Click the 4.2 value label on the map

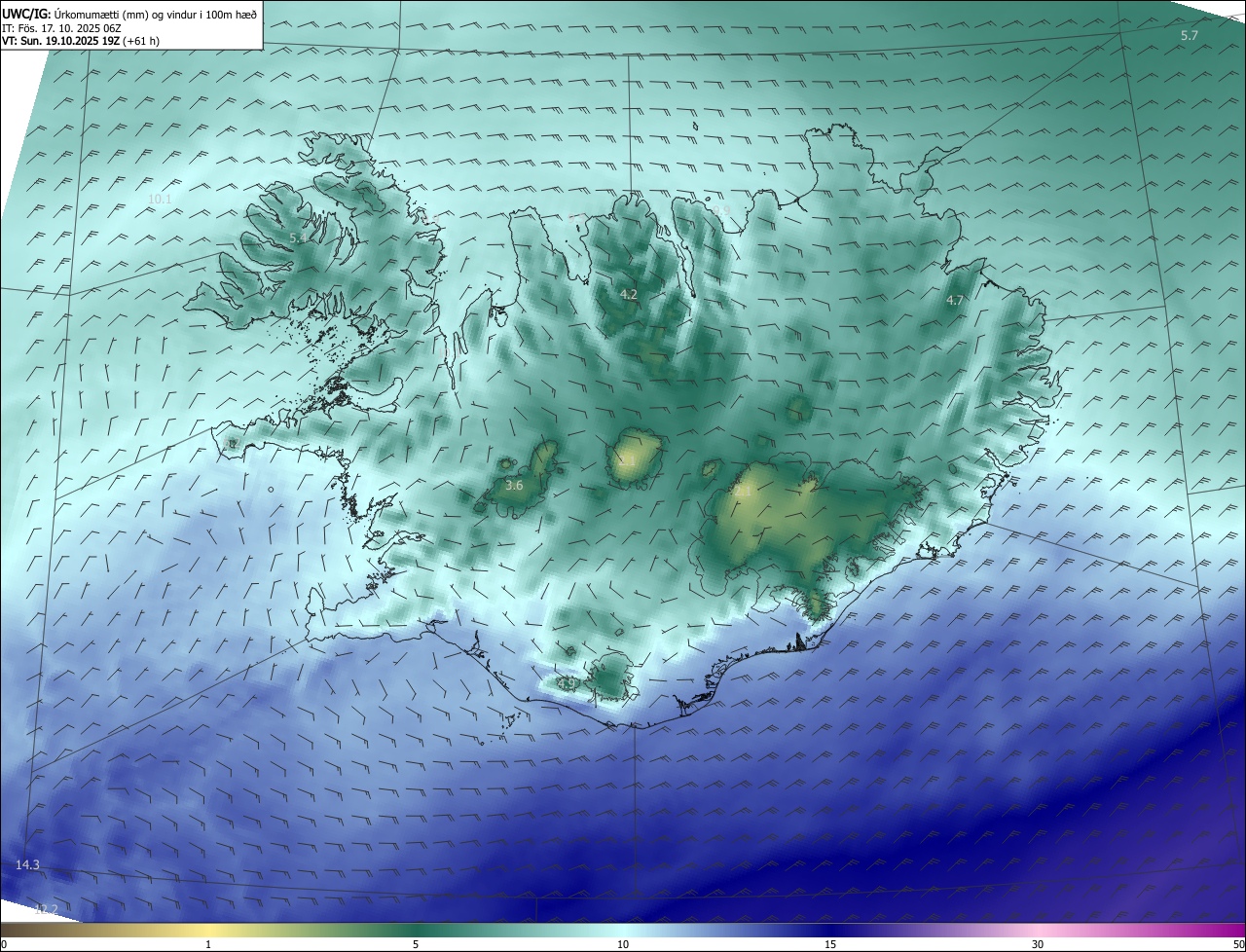coord(629,294)
